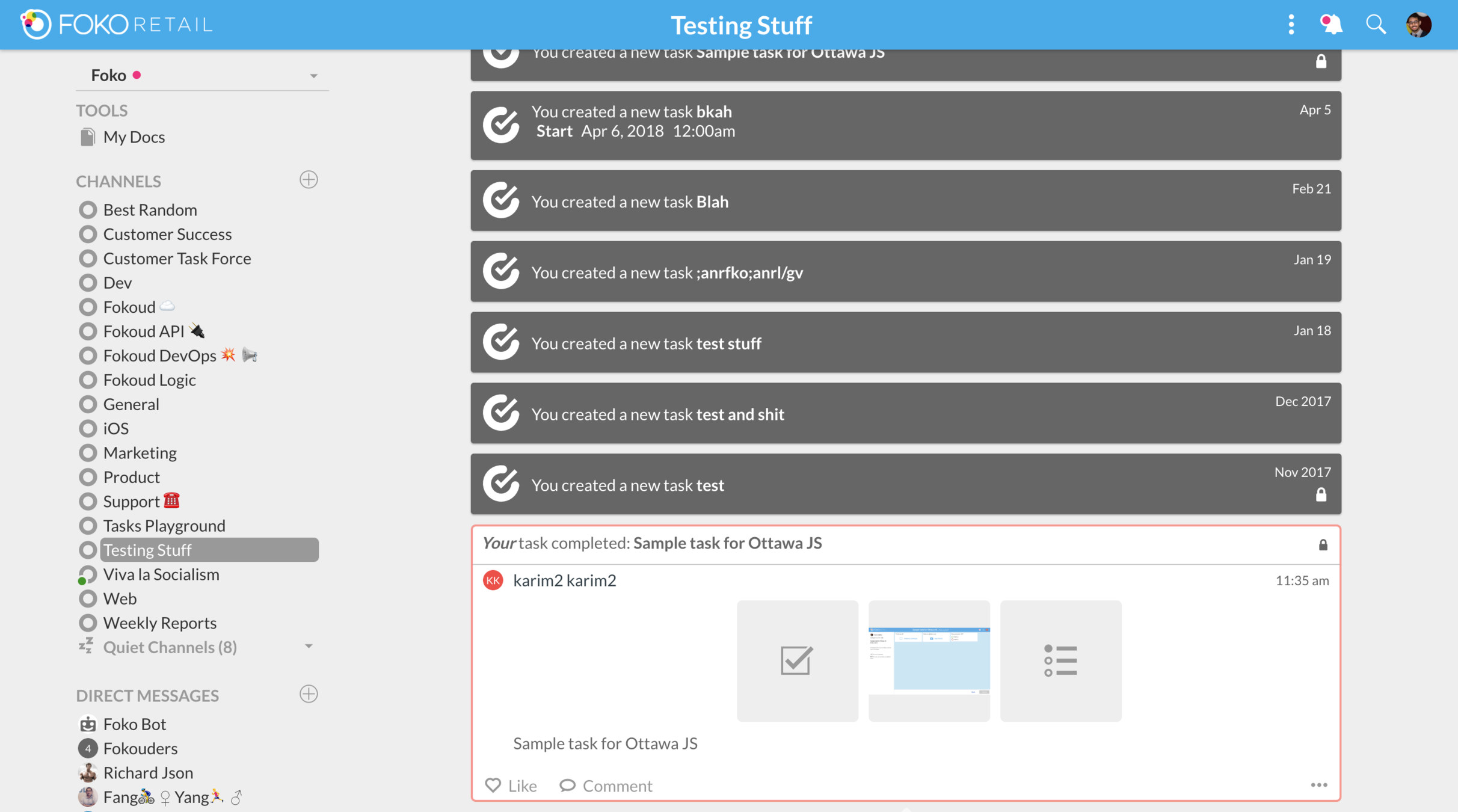Click the user profile avatar
The width and height of the screenshot is (1458, 812).
coord(1418,25)
